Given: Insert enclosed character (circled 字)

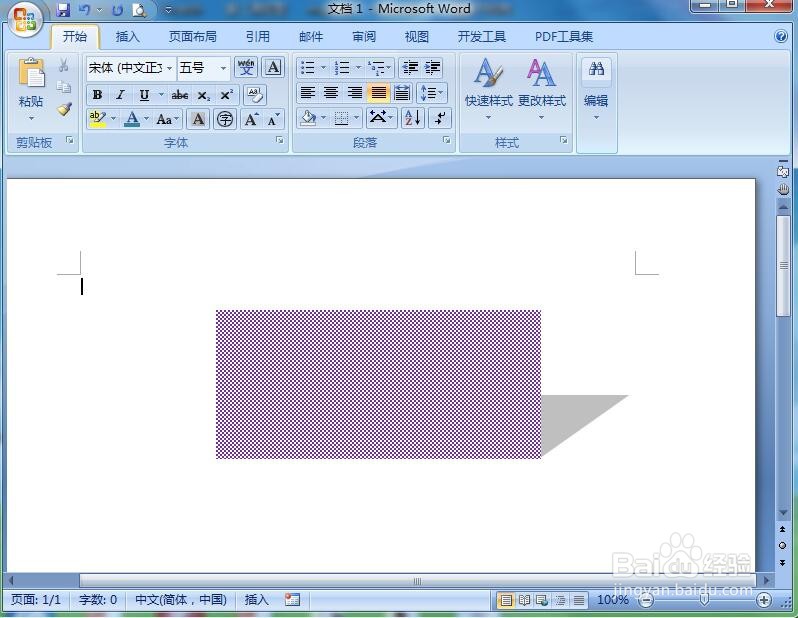Looking at the screenshot, I should point(224,120).
